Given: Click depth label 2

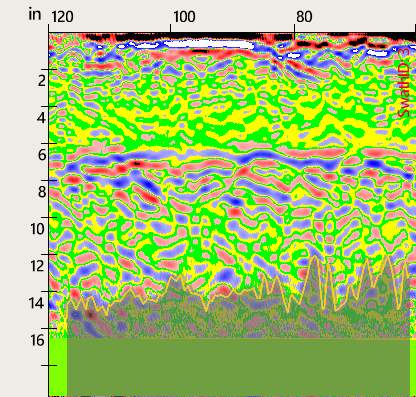Looking at the screenshot, I should (42, 81).
